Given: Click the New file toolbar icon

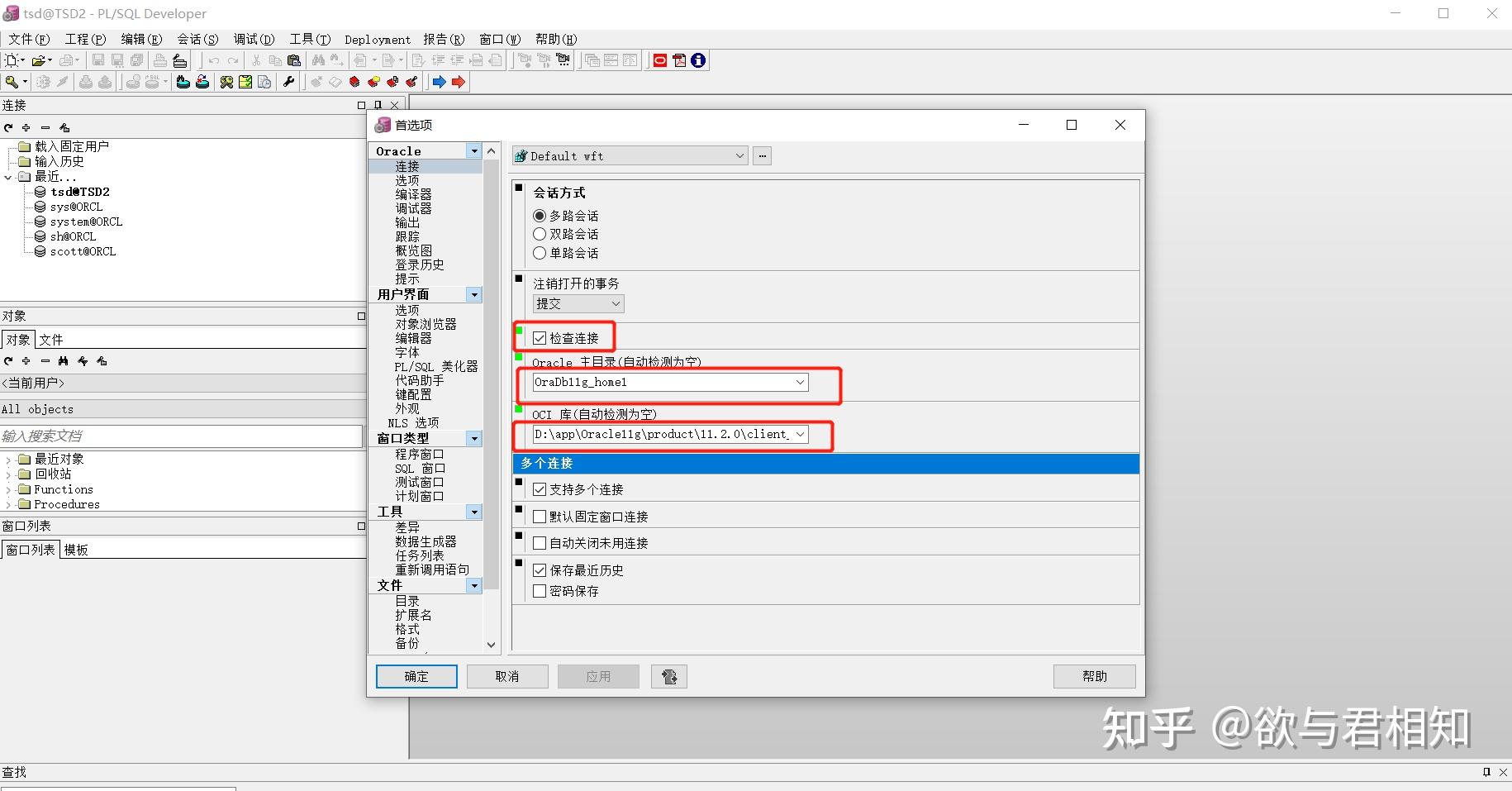Looking at the screenshot, I should (x=12, y=60).
